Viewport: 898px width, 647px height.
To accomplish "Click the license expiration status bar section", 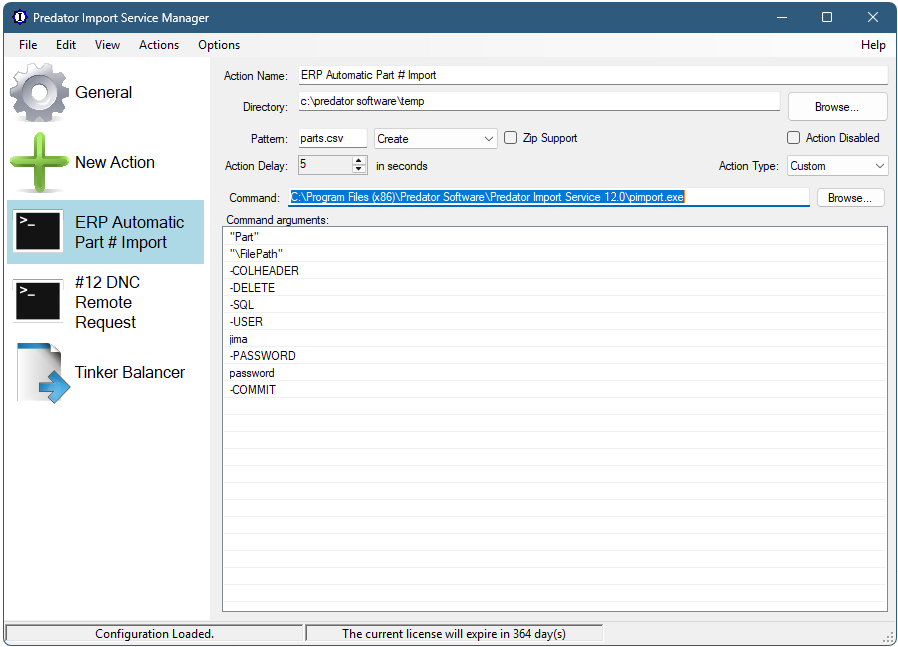I will (457, 633).
